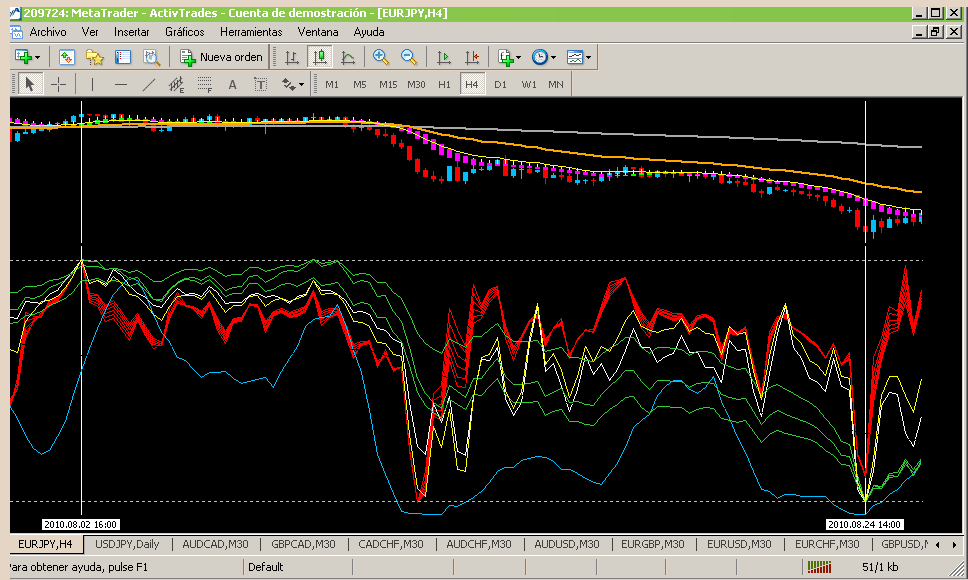The image size is (968, 580).
Task: Switch chart to line chart mode
Action: (348, 58)
